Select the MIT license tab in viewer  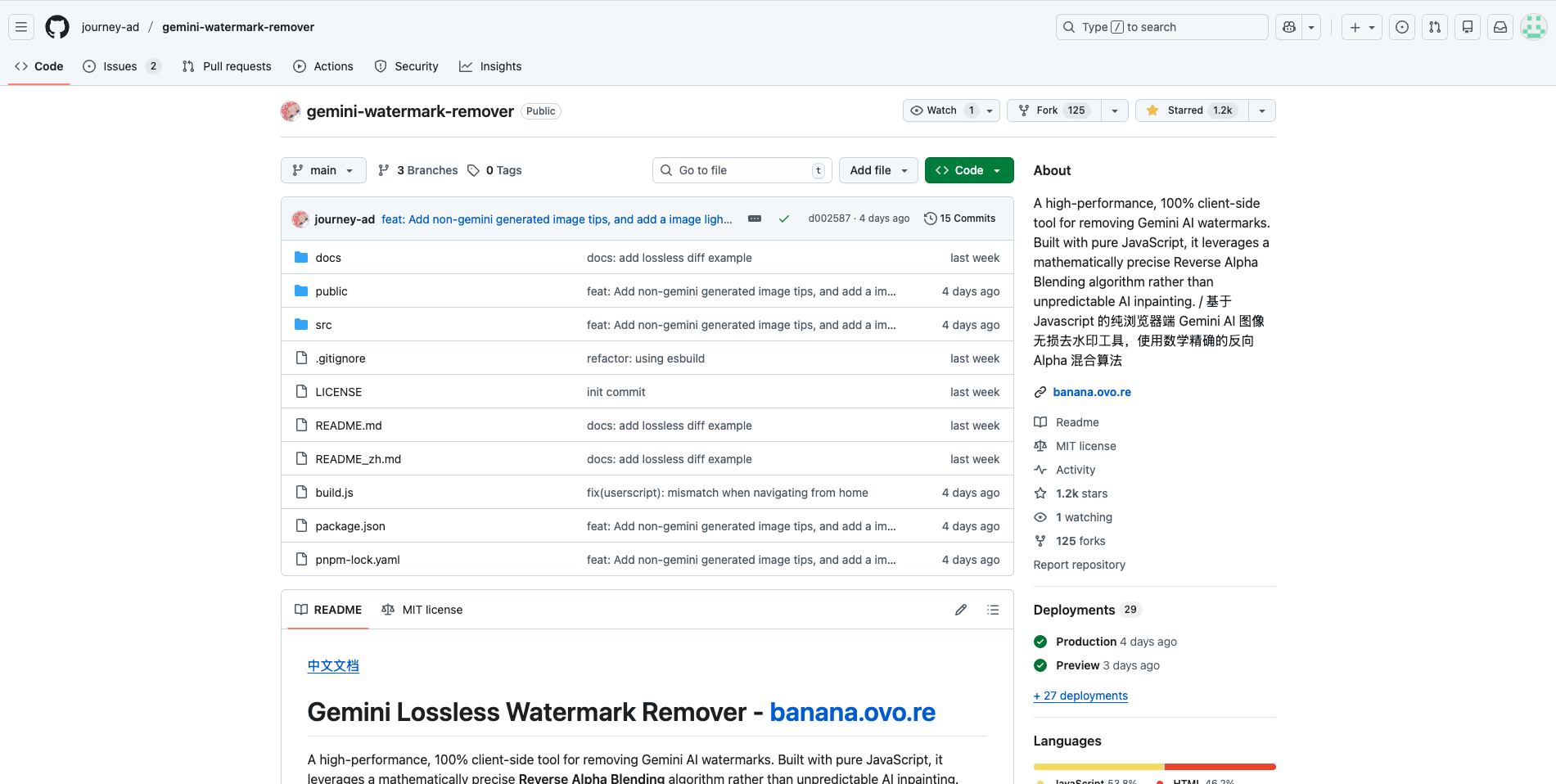[422, 610]
